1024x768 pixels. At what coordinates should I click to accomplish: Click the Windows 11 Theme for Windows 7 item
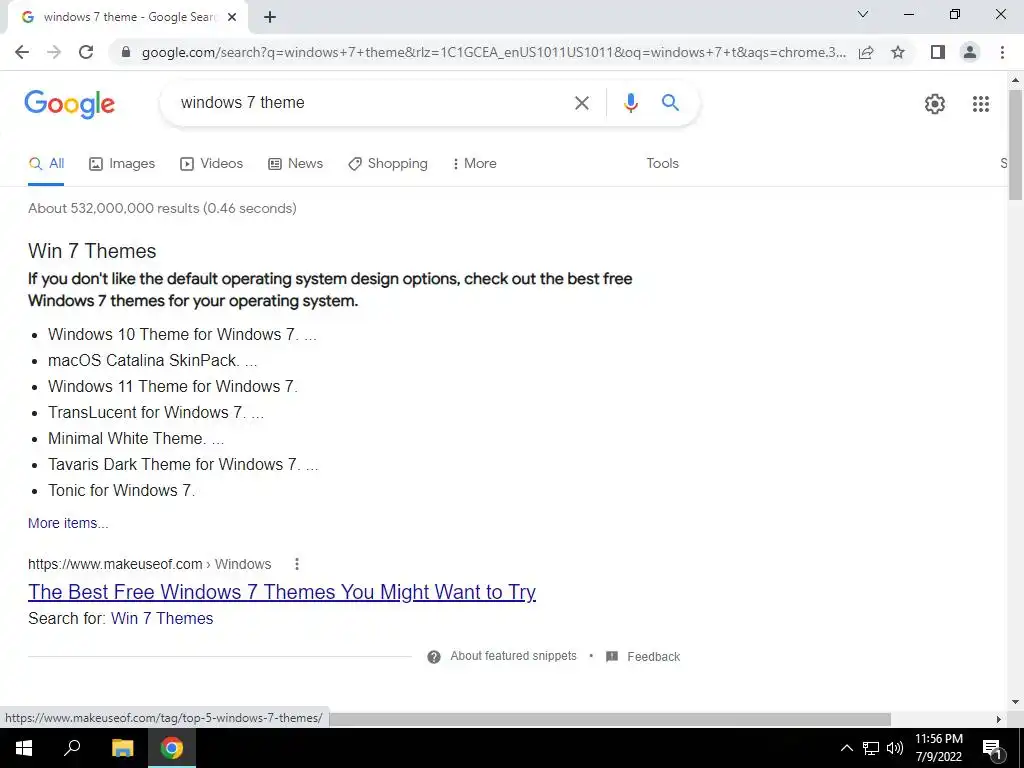(x=172, y=387)
